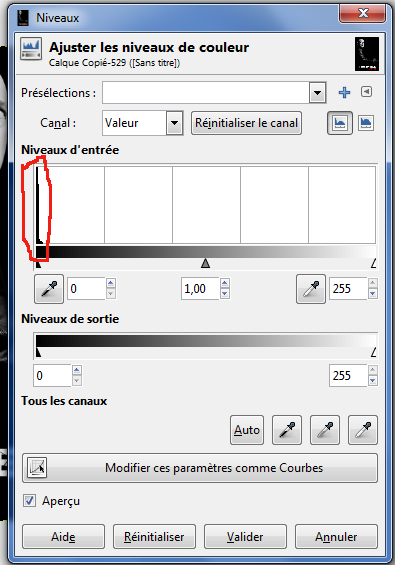Click Réinitialiser le canal button

tap(247, 123)
